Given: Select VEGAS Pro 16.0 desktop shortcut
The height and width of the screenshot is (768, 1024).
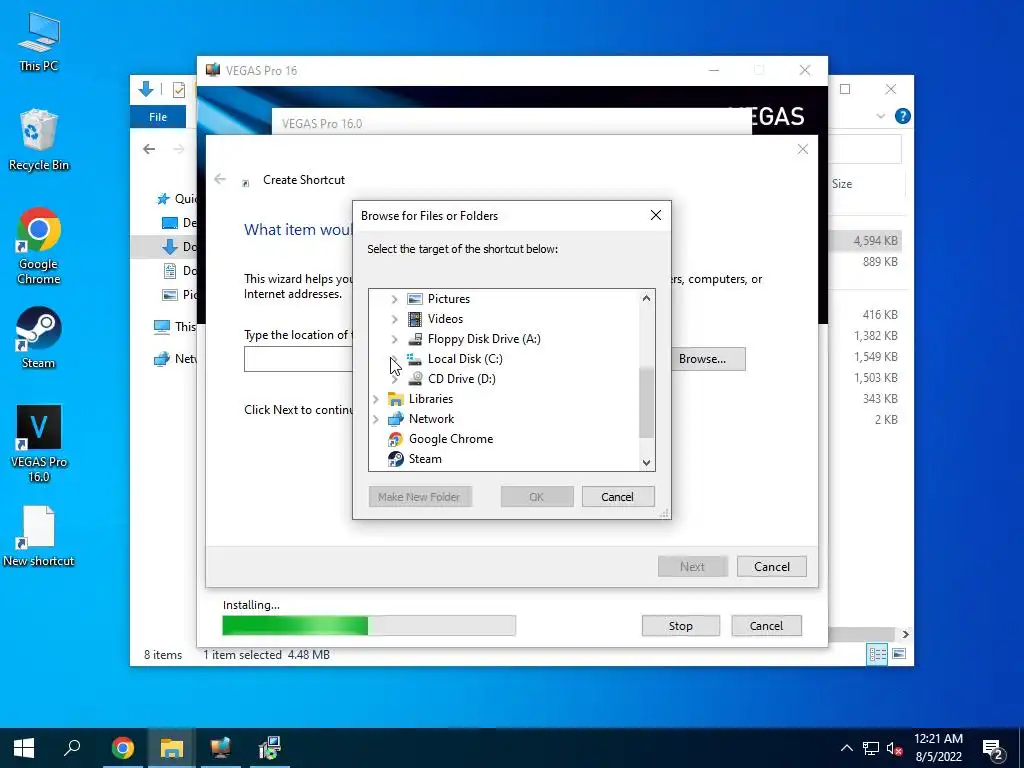Looking at the screenshot, I should (x=39, y=444).
